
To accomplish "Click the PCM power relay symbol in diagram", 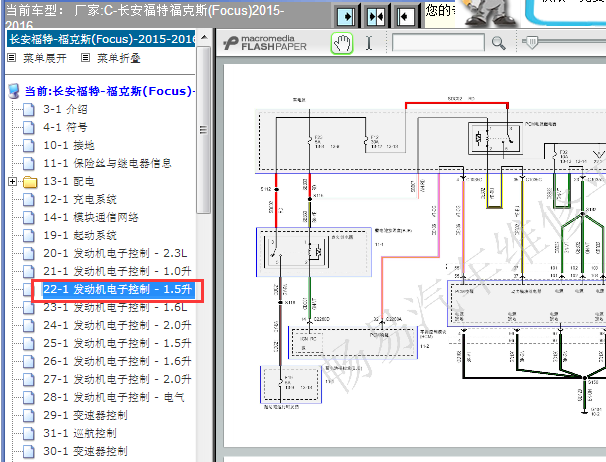I will 494,138.
